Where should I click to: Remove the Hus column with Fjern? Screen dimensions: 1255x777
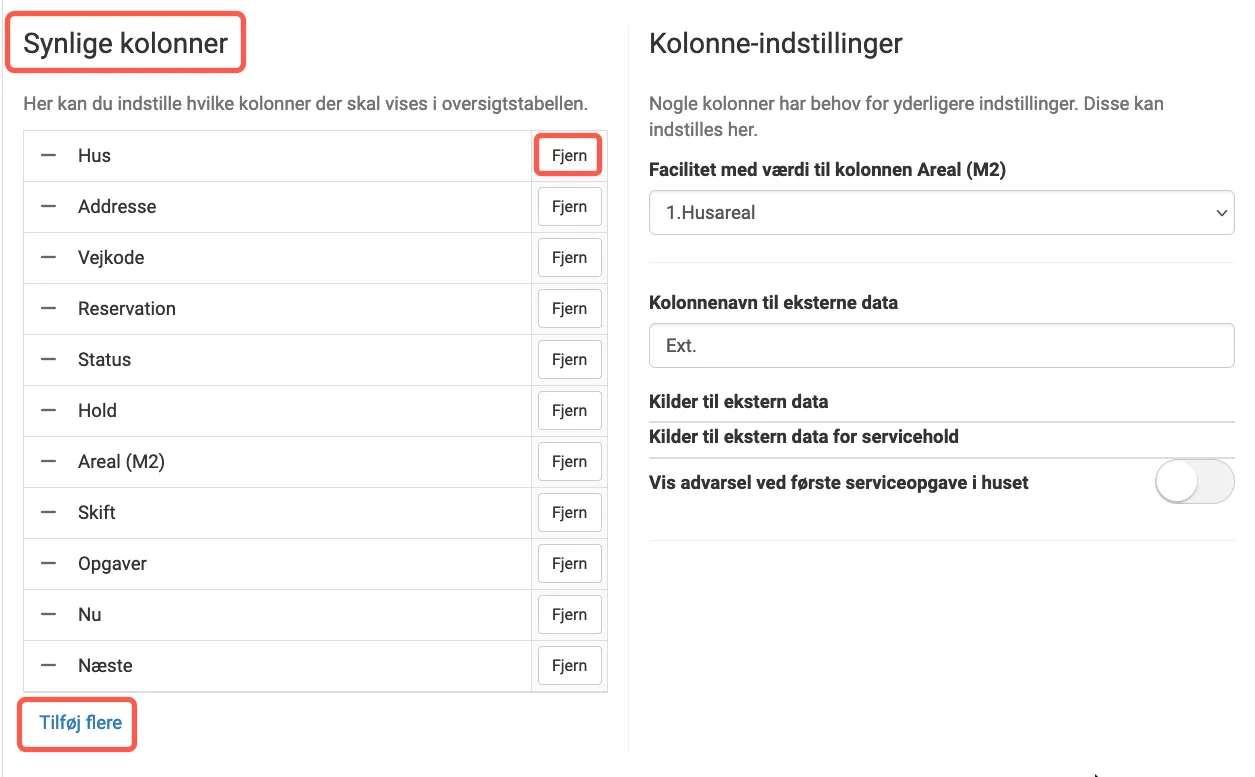(x=569, y=155)
